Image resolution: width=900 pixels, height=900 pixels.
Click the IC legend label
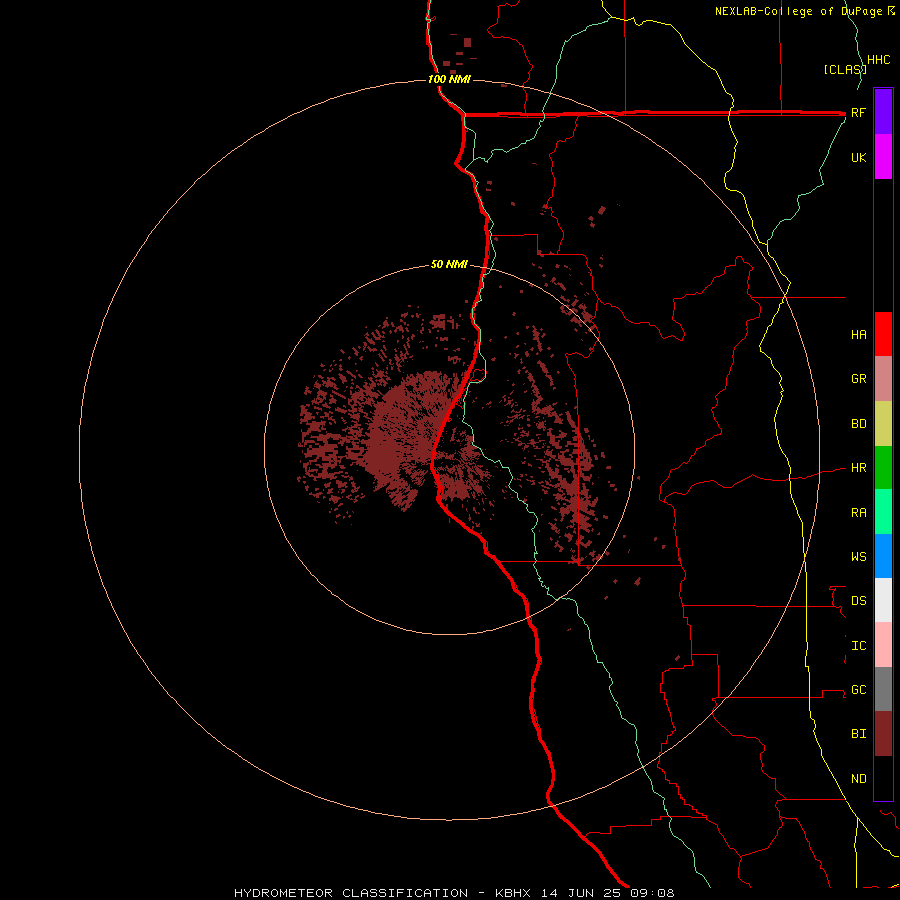[x=859, y=646]
